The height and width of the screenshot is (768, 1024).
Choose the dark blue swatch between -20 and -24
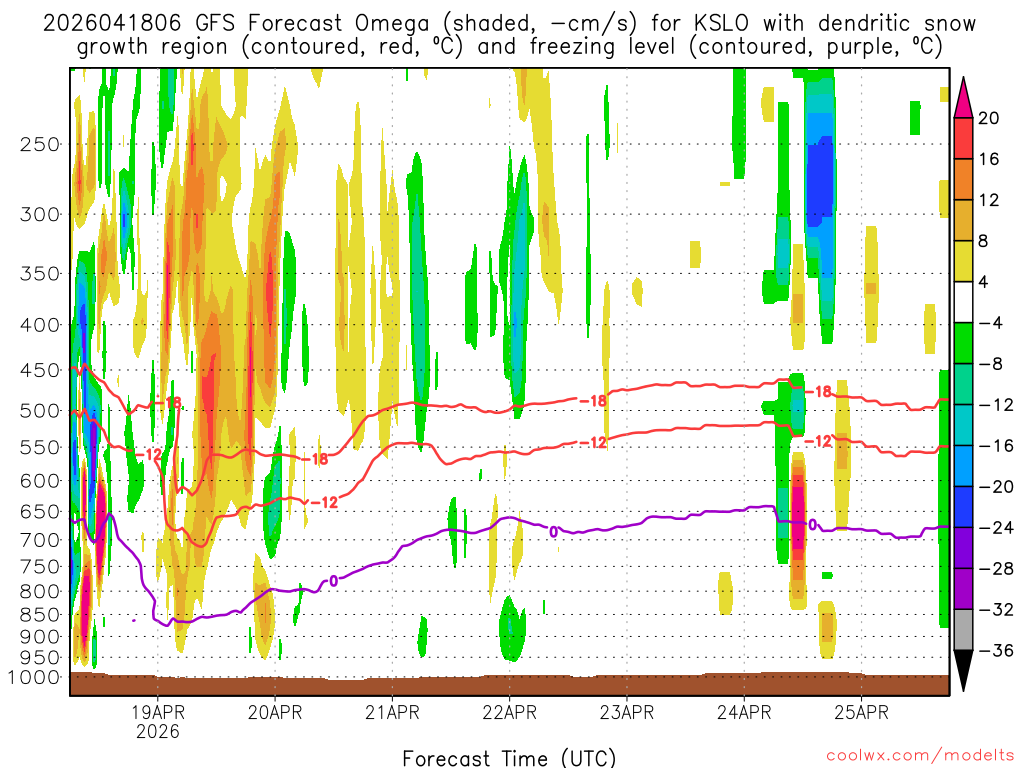pos(965,507)
